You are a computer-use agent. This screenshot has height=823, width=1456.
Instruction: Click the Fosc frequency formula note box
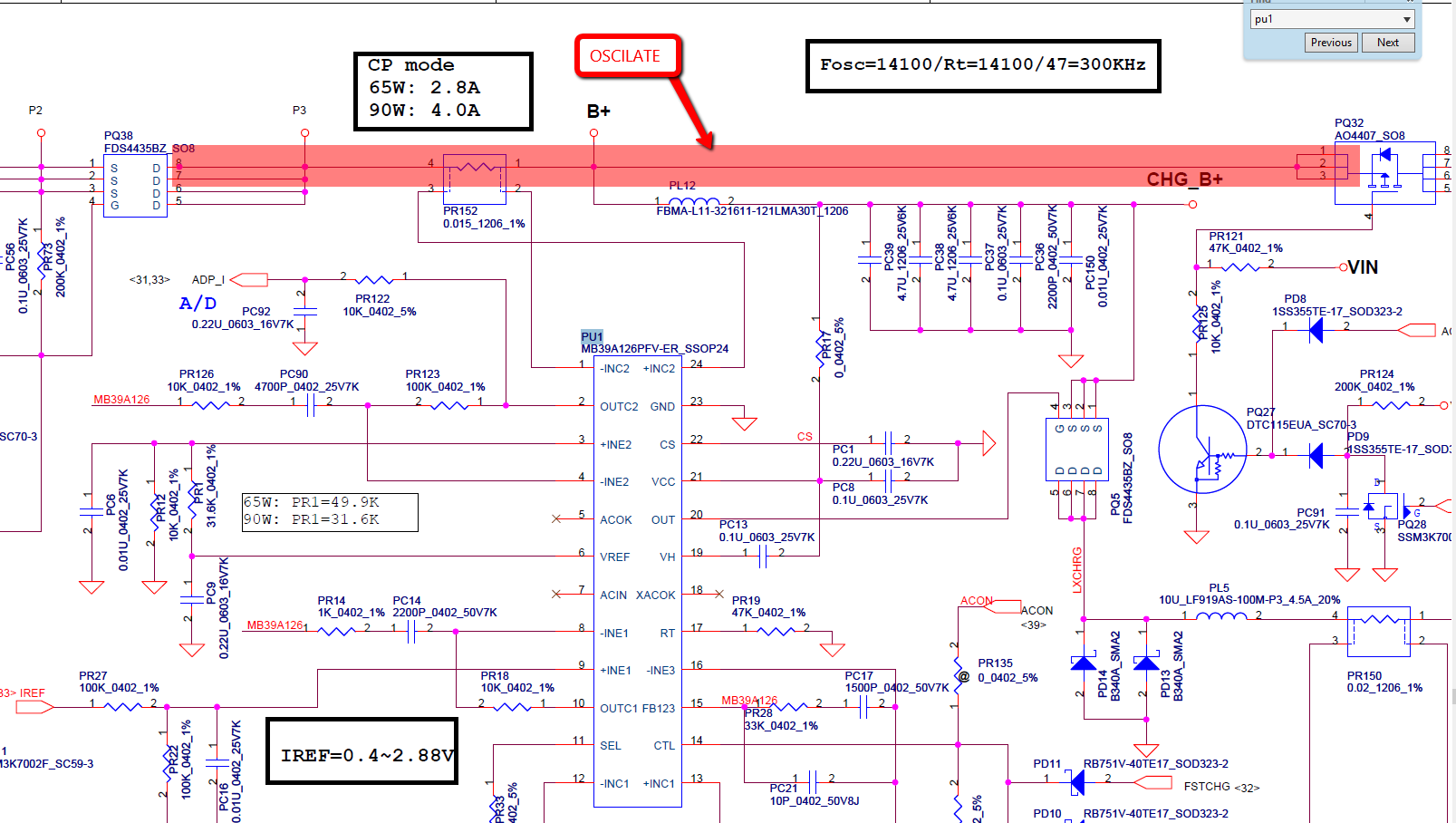983,65
